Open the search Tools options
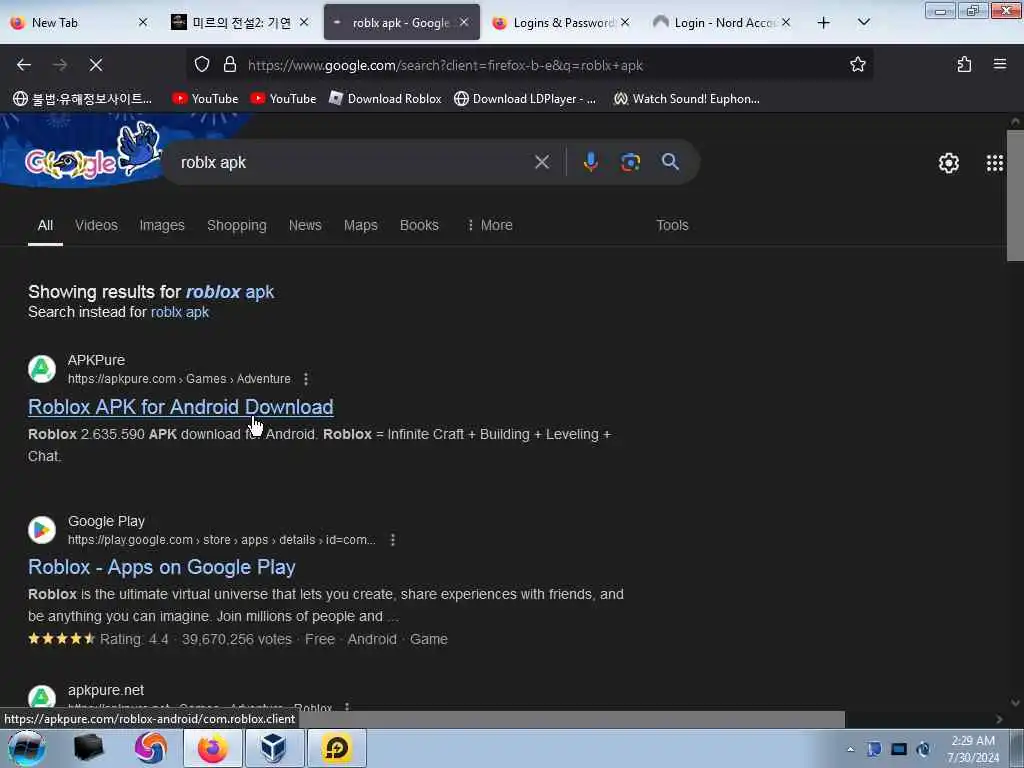 [x=672, y=225]
